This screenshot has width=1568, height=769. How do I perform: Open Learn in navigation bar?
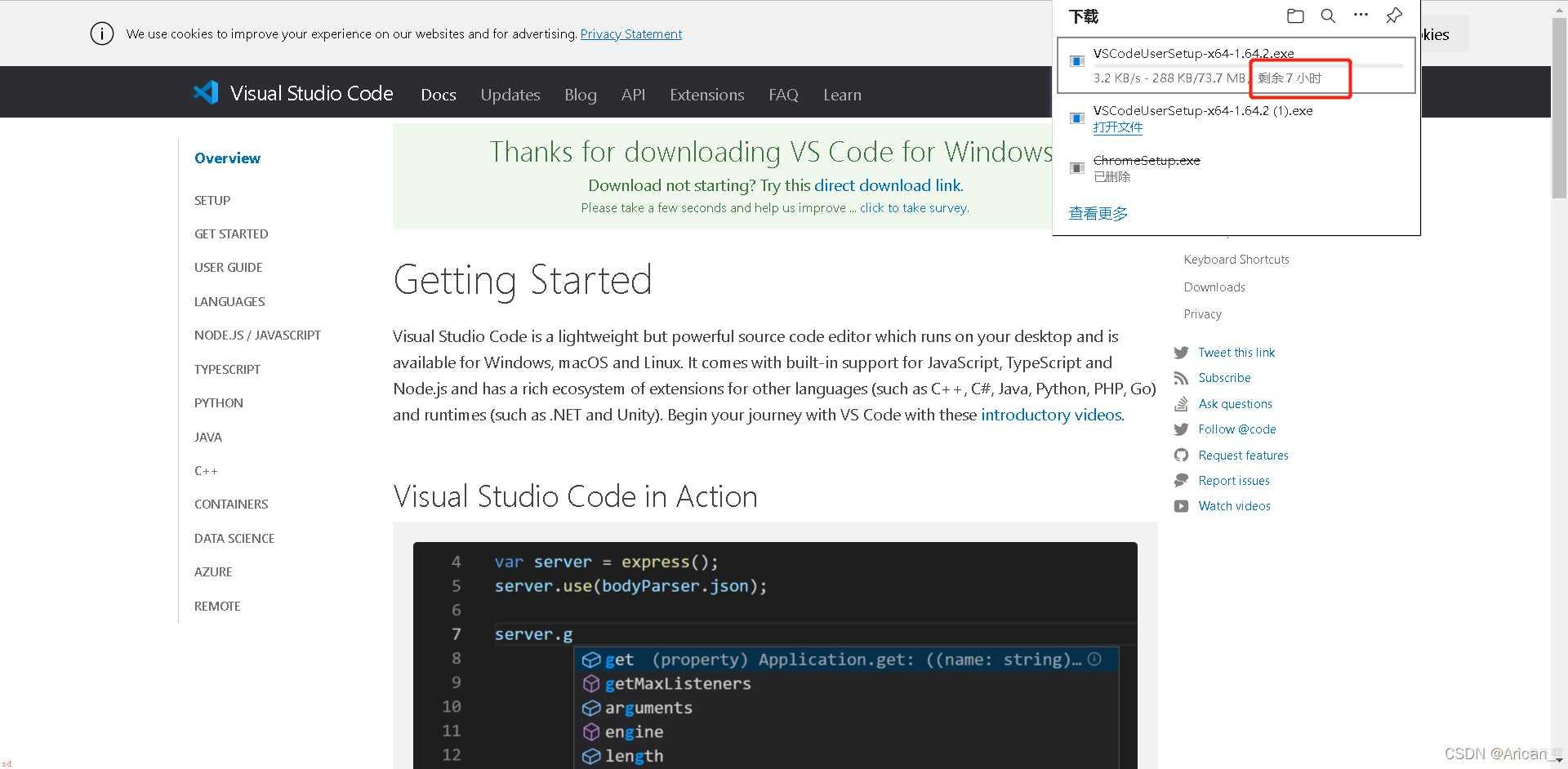pyautogui.click(x=842, y=95)
